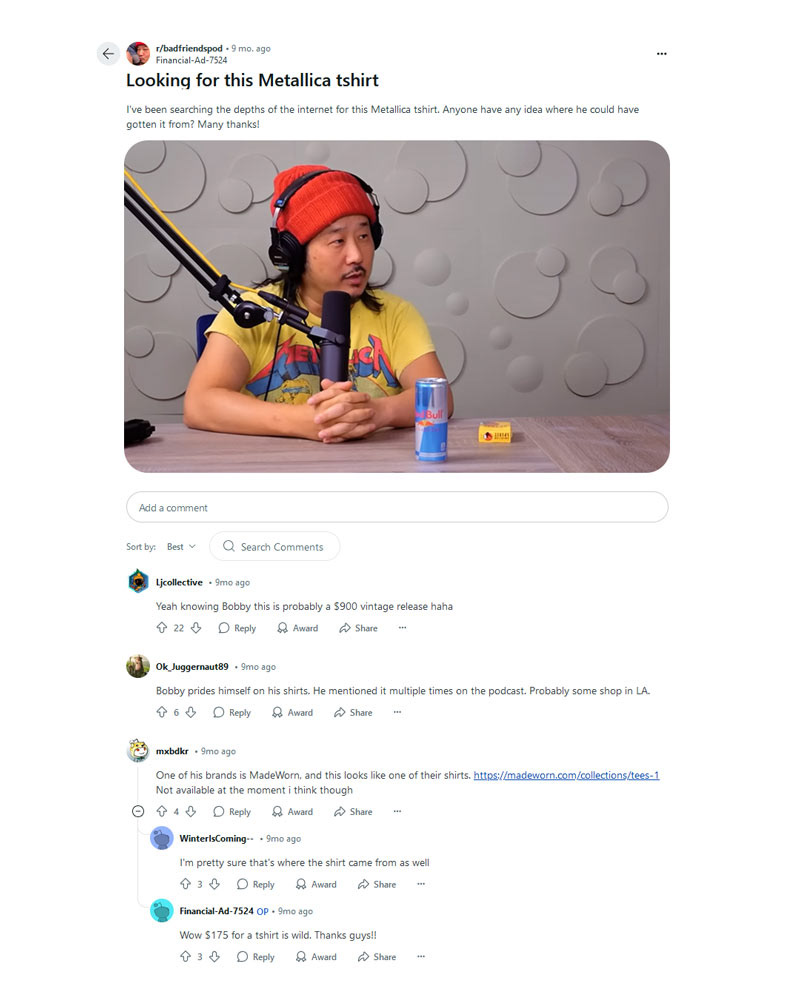Visit the r/badfriendspod subreddit link

189,48
